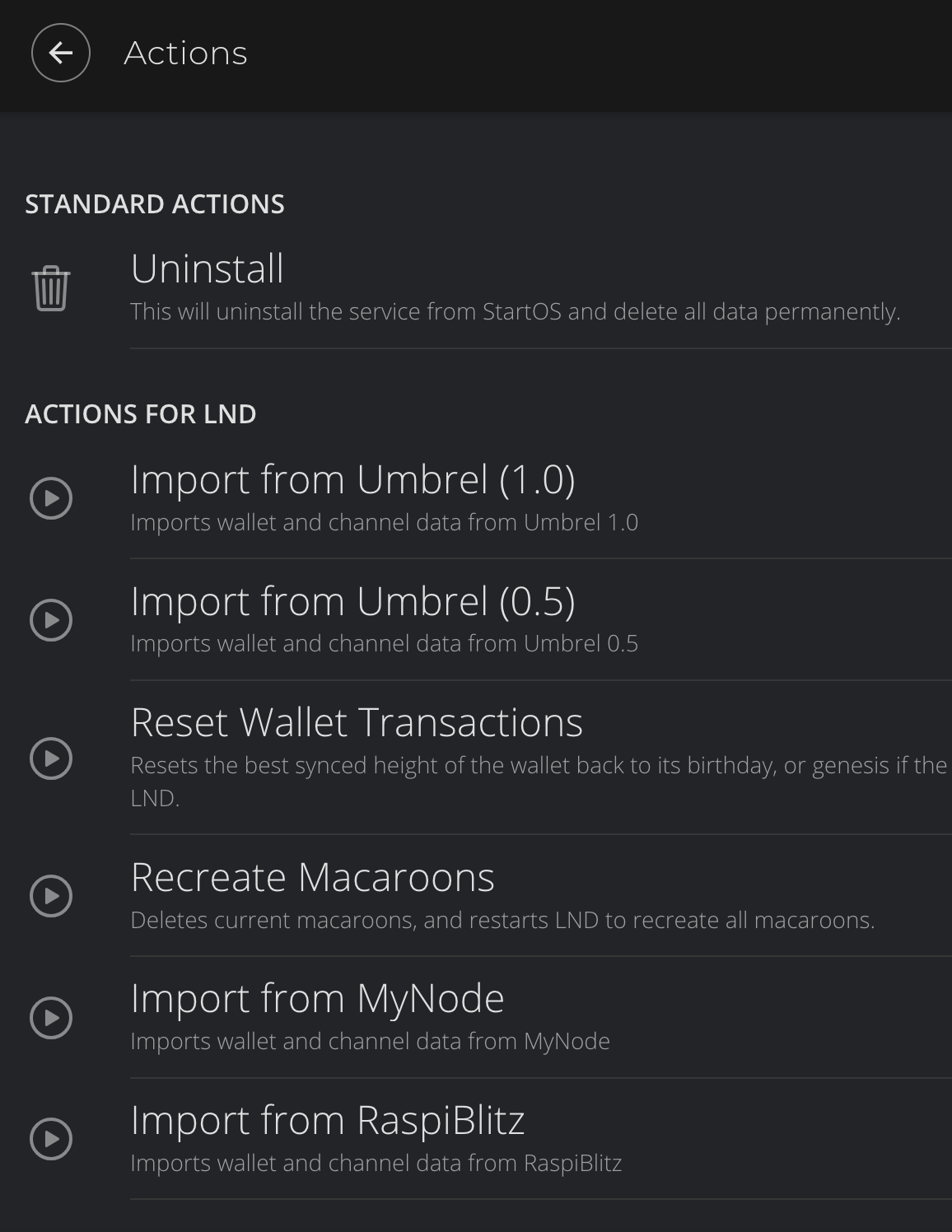Click the Uninstall description text
Screen dimensions: 952x1232
point(516,313)
